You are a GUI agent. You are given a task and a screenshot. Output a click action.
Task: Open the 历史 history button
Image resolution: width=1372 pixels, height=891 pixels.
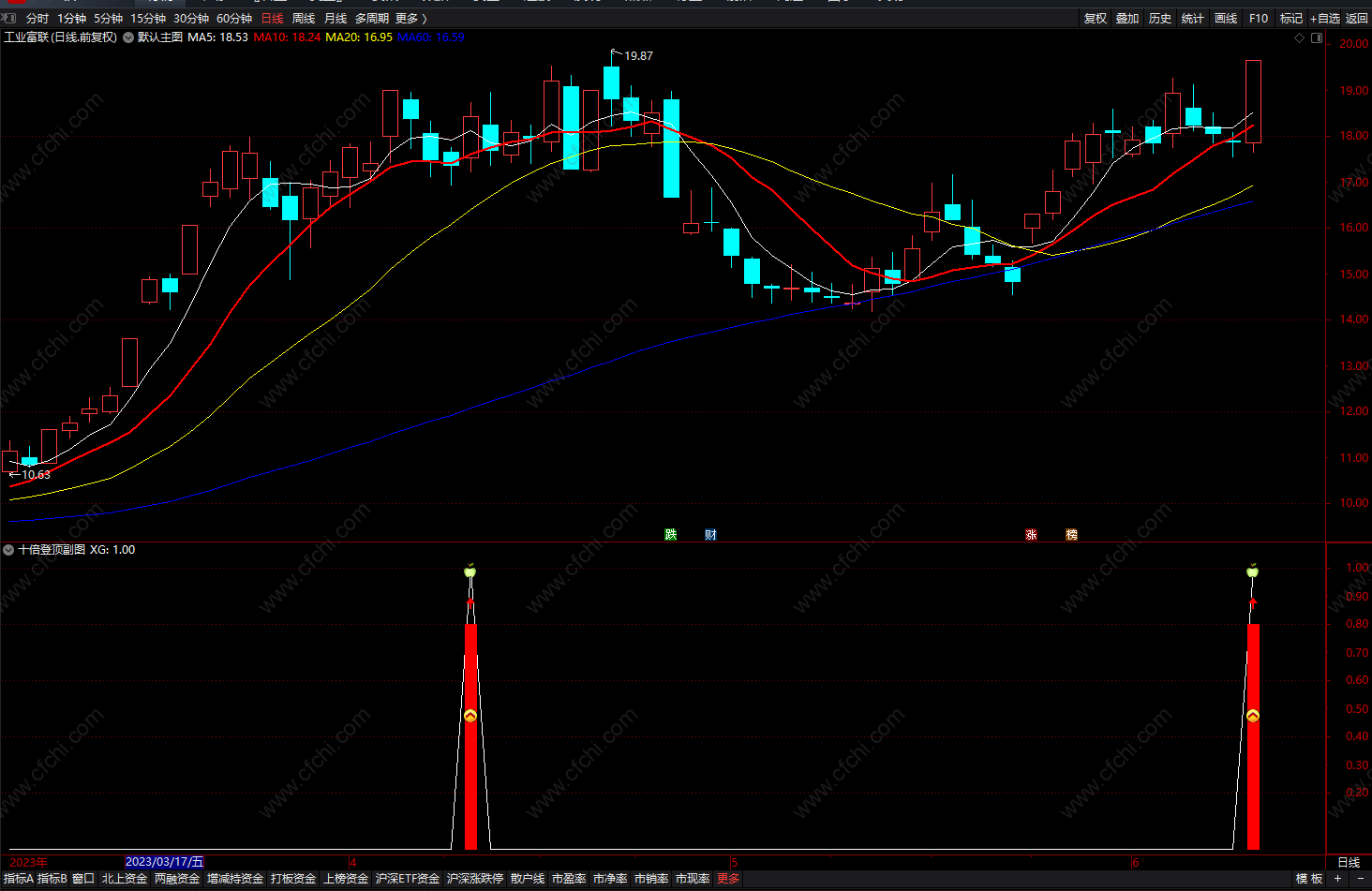(x=1160, y=19)
